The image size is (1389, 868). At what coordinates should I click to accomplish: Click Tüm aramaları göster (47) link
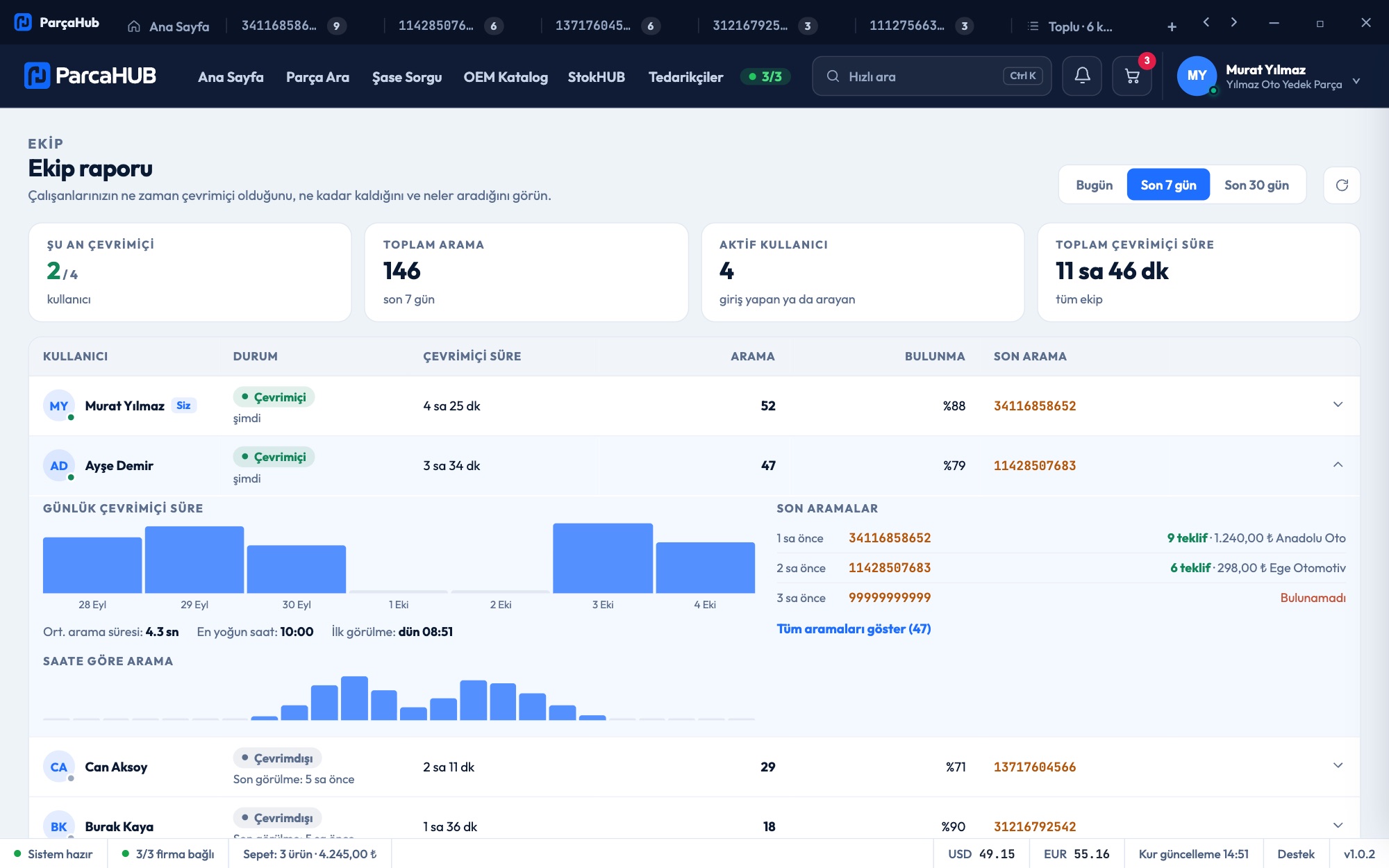[854, 629]
